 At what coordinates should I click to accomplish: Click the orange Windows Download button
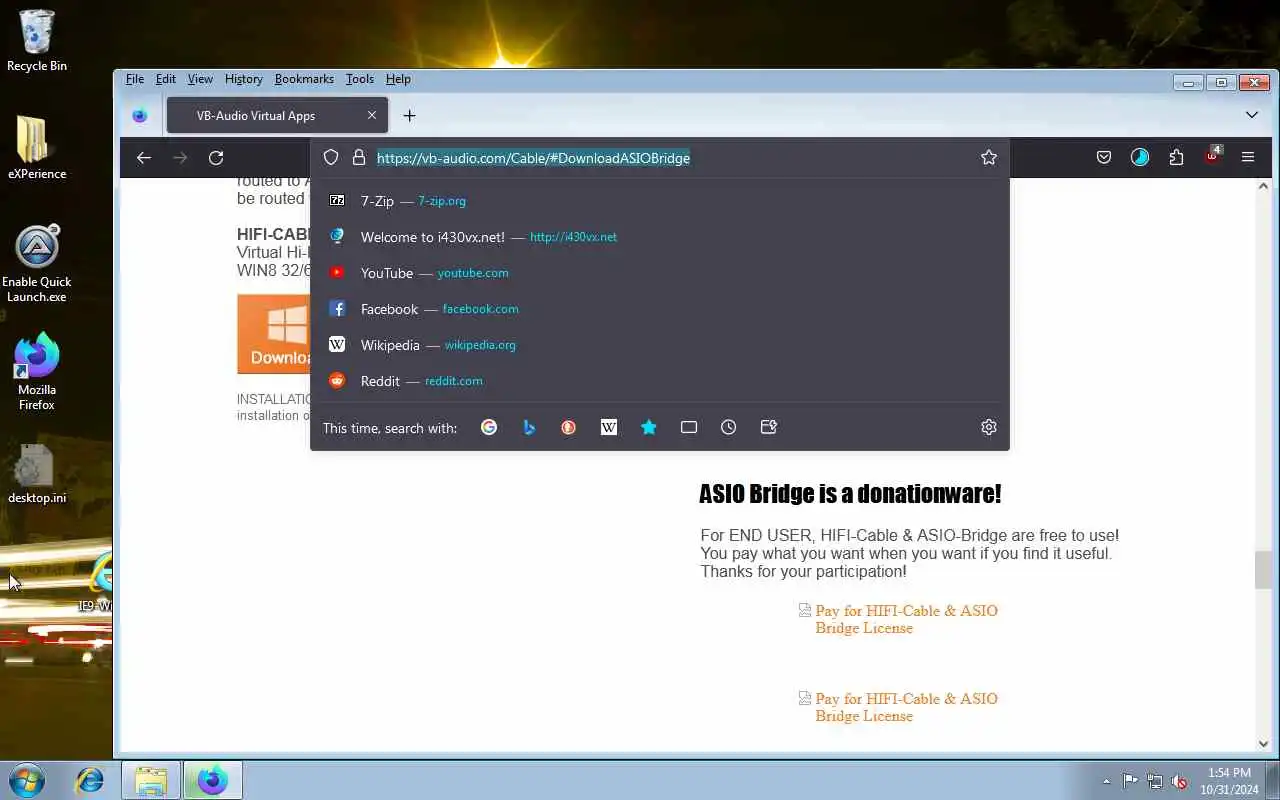pyautogui.click(x=273, y=334)
